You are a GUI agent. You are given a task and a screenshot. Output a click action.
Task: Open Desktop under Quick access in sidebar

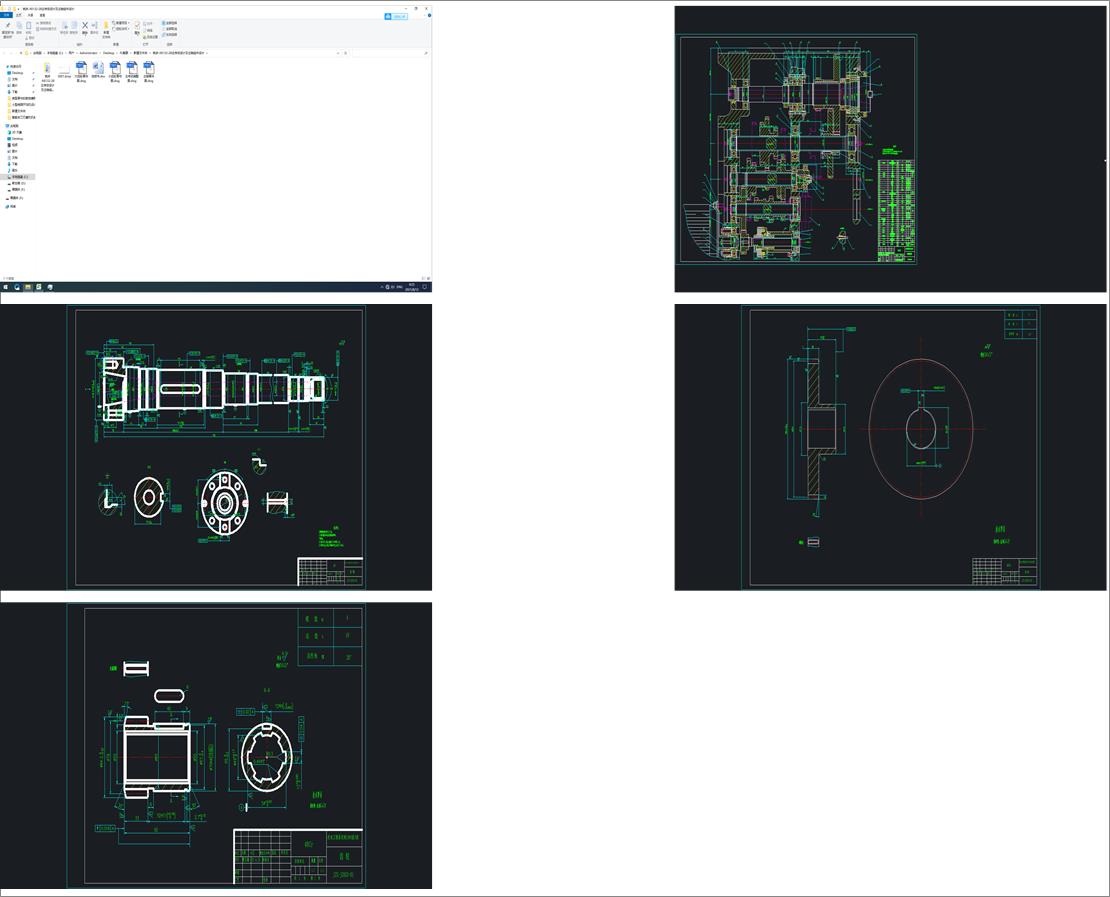[15, 73]
